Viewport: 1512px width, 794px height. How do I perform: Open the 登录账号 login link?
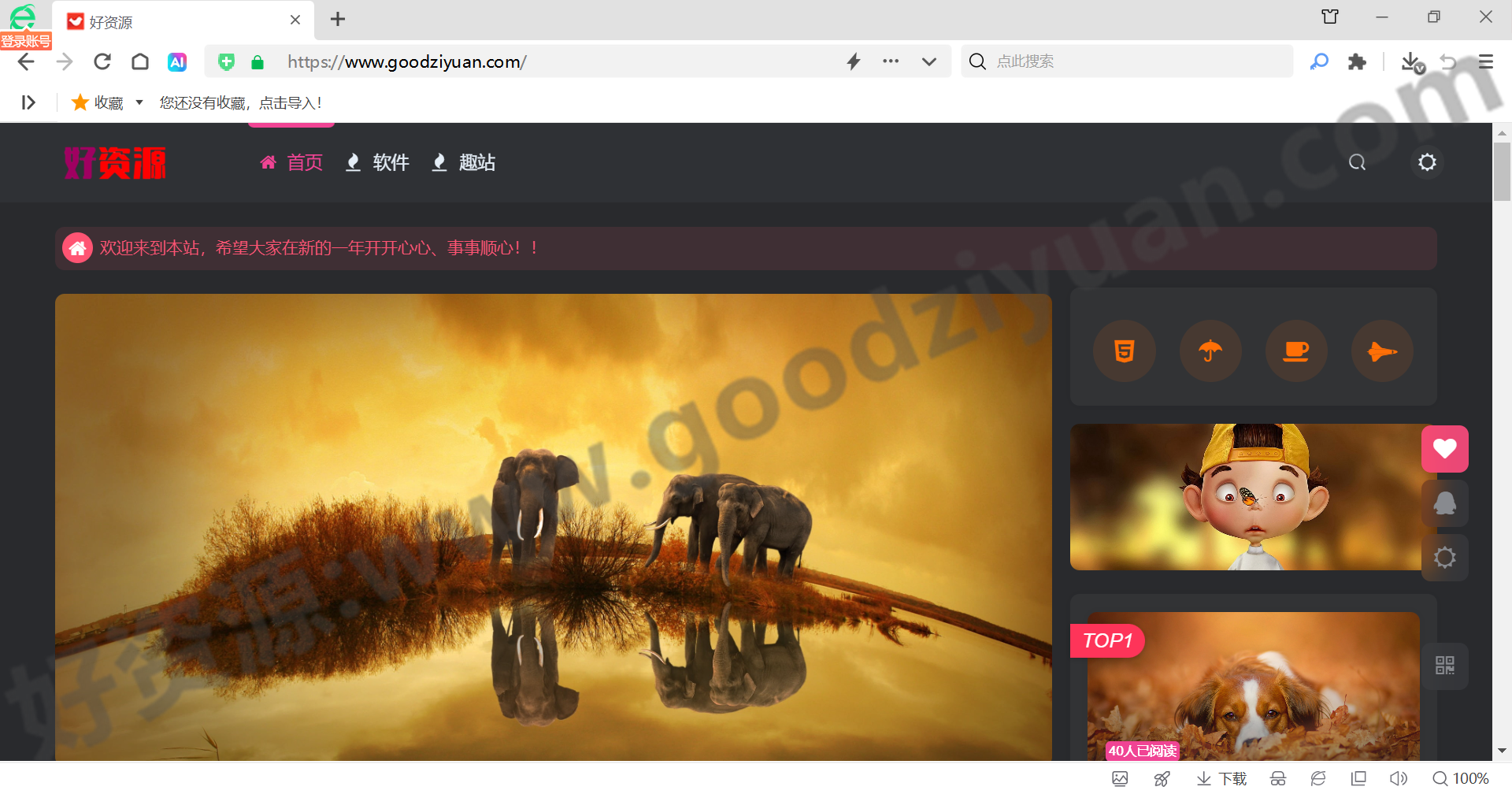[25, 42]
